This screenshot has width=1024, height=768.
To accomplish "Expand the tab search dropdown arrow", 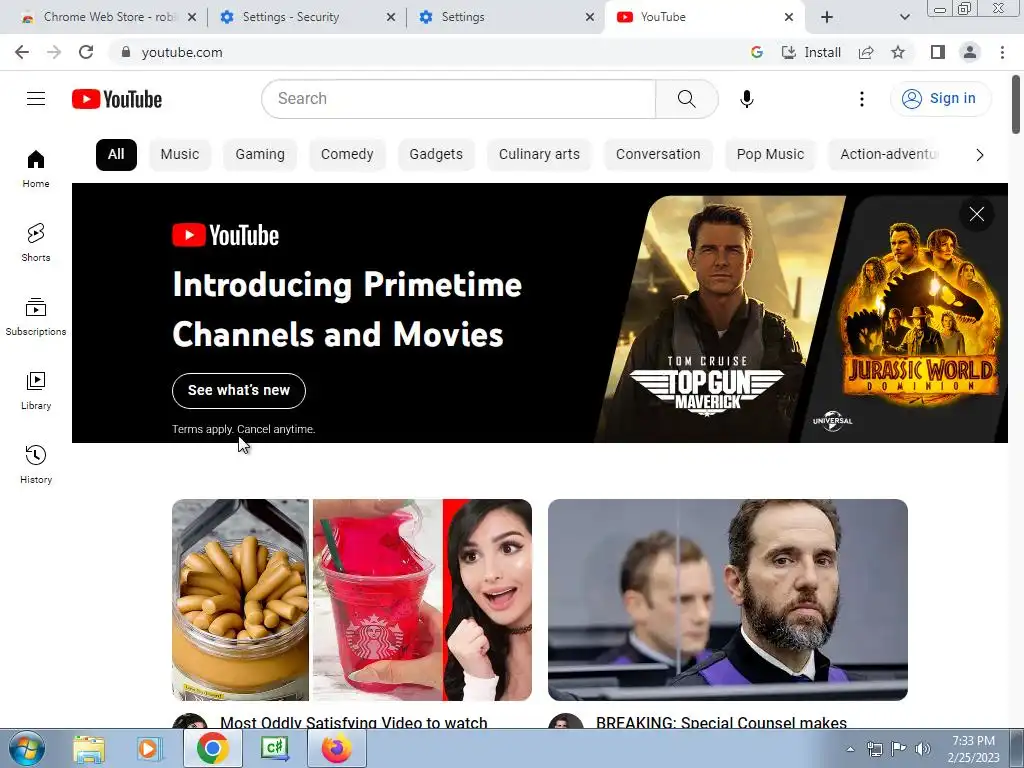I will click(904, 17).
